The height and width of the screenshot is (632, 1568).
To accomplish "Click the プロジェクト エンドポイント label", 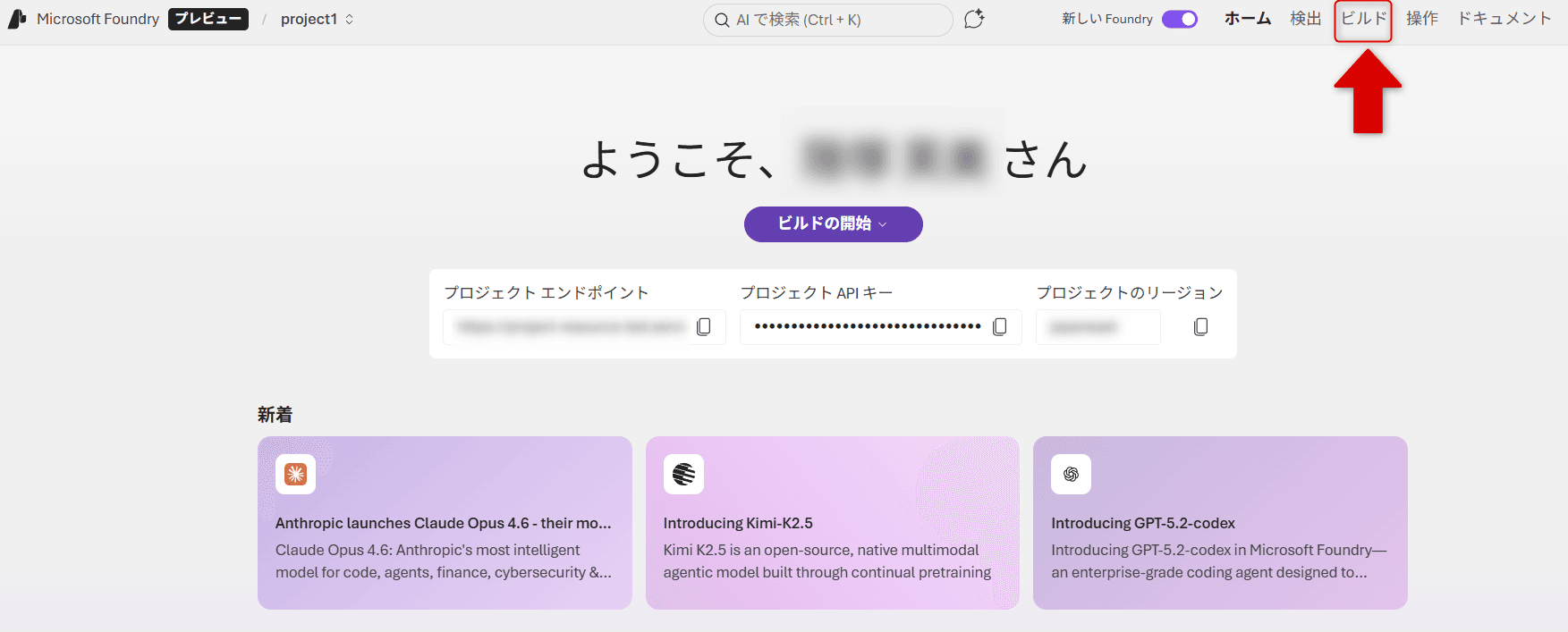I will pos(547,292).
